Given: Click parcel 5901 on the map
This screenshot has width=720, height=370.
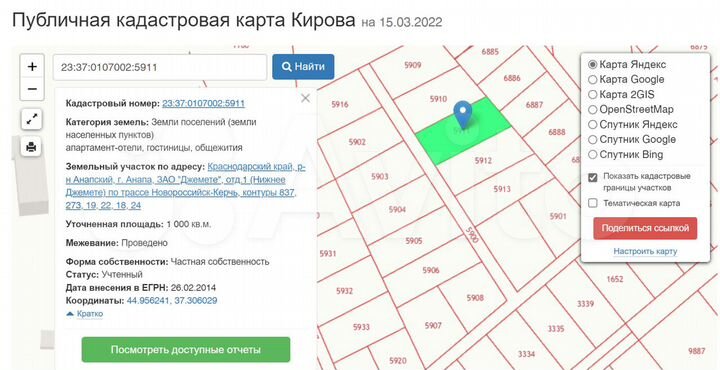Looking at the screenshot, I should 558,216.
